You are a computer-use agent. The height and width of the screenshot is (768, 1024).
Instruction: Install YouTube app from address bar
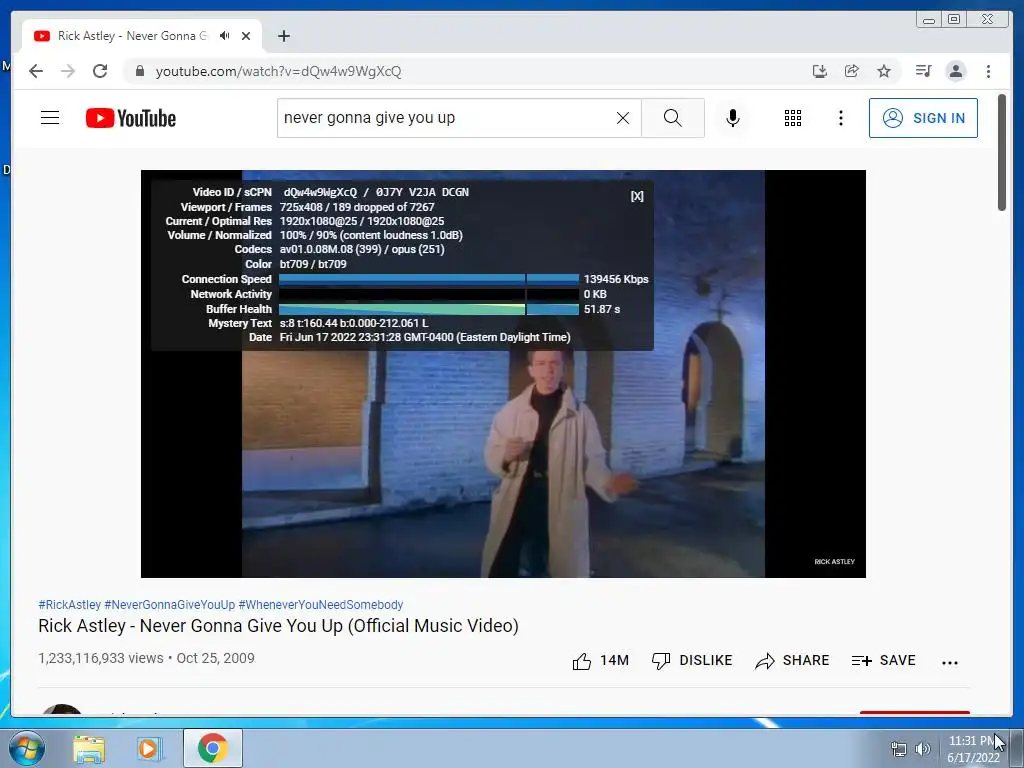coord(820,71)
